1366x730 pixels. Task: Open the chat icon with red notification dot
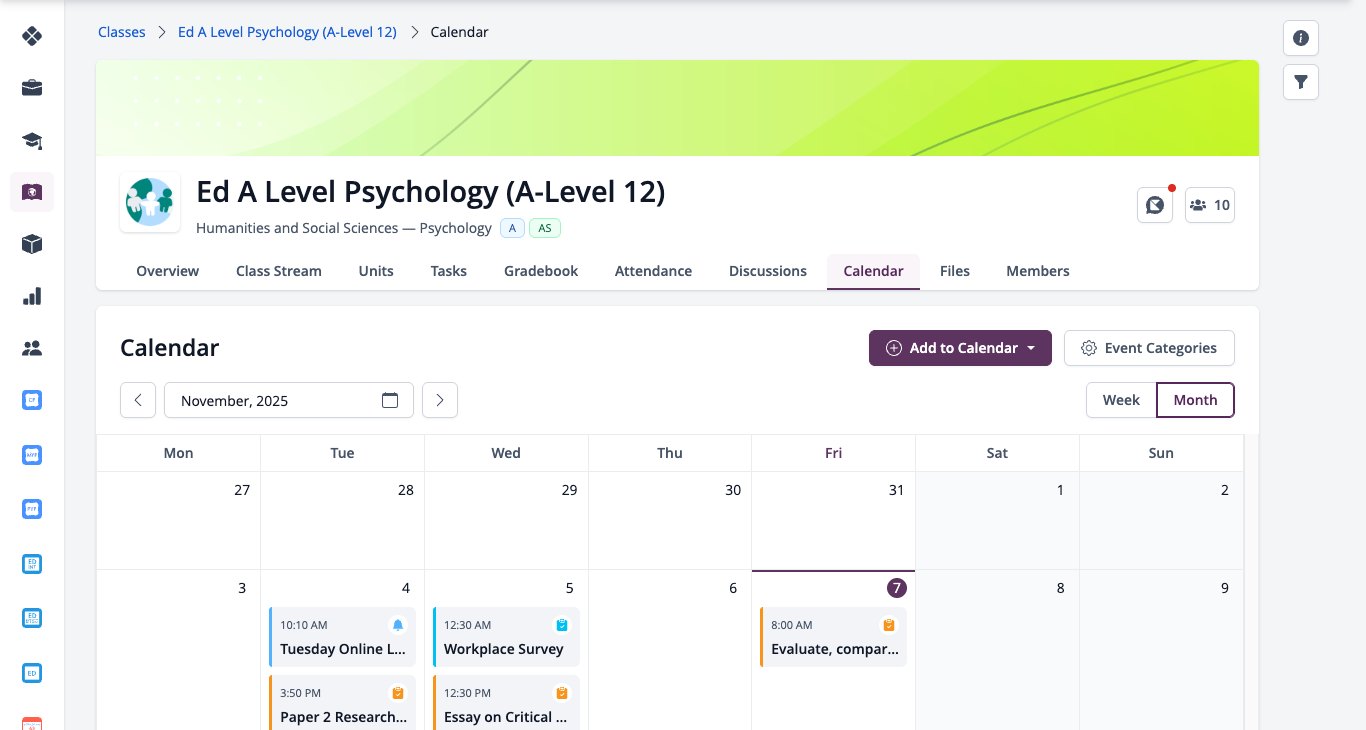(x=1155, y=205)
